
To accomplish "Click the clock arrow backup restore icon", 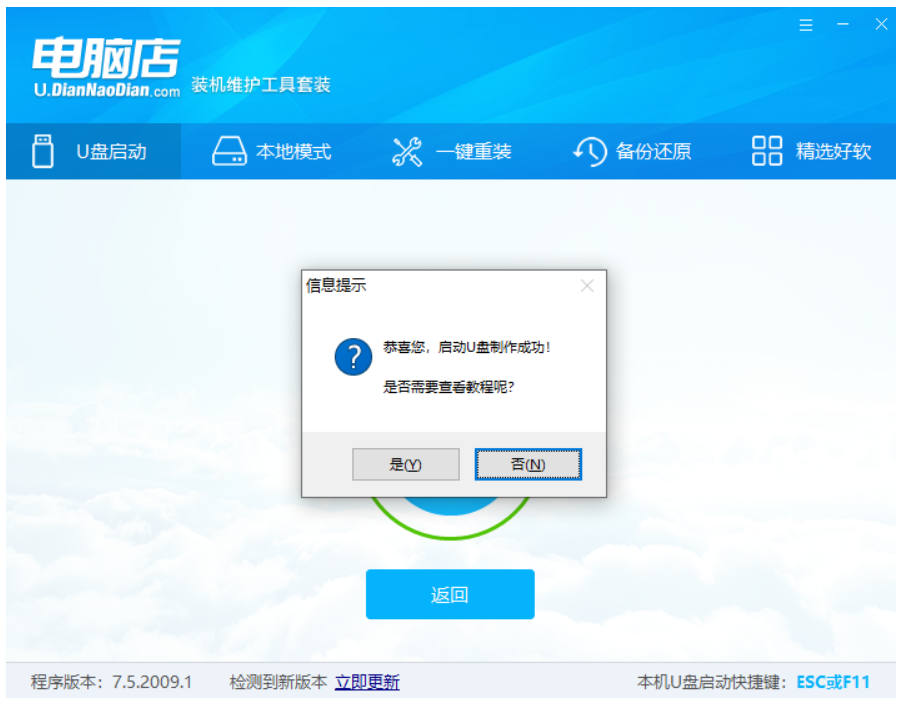I will click(590, 151).
